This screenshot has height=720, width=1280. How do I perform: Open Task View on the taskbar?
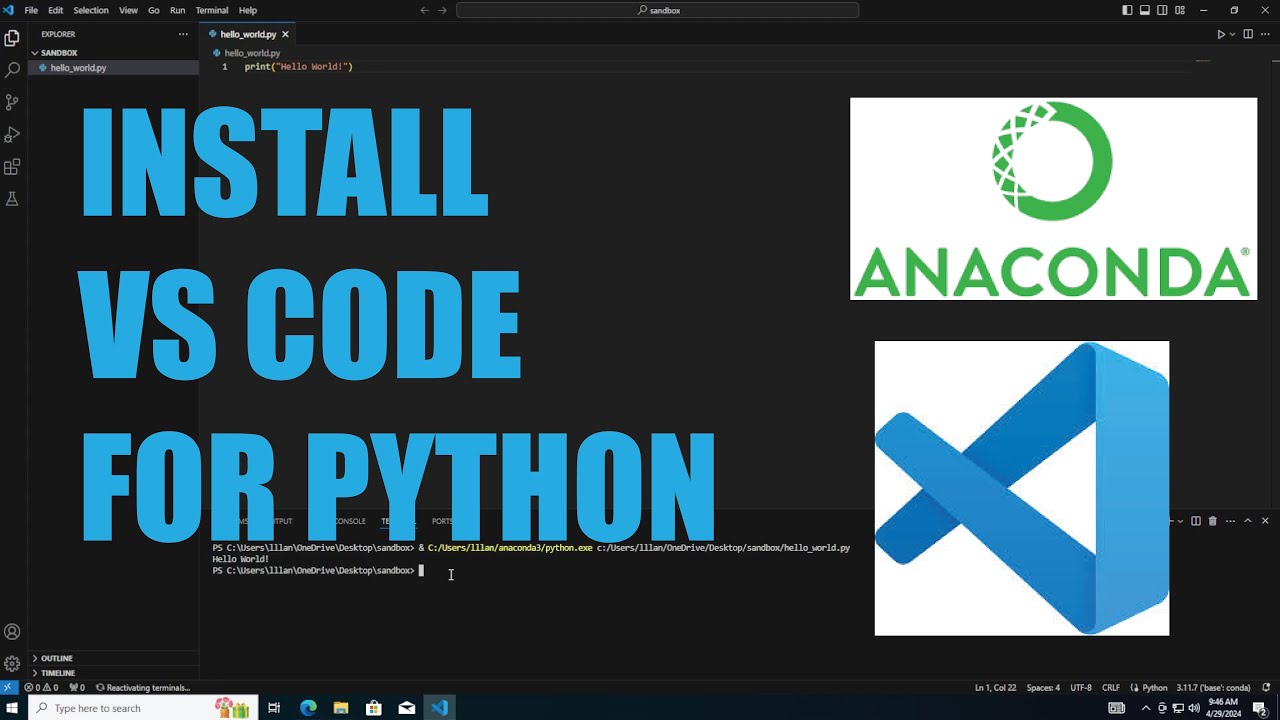(274, 708)
